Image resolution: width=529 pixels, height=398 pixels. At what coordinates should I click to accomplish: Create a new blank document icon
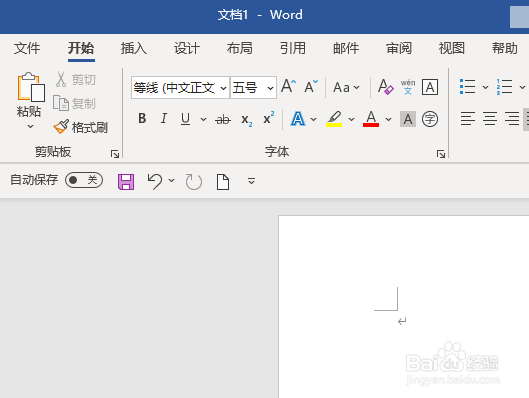(223, 182)
